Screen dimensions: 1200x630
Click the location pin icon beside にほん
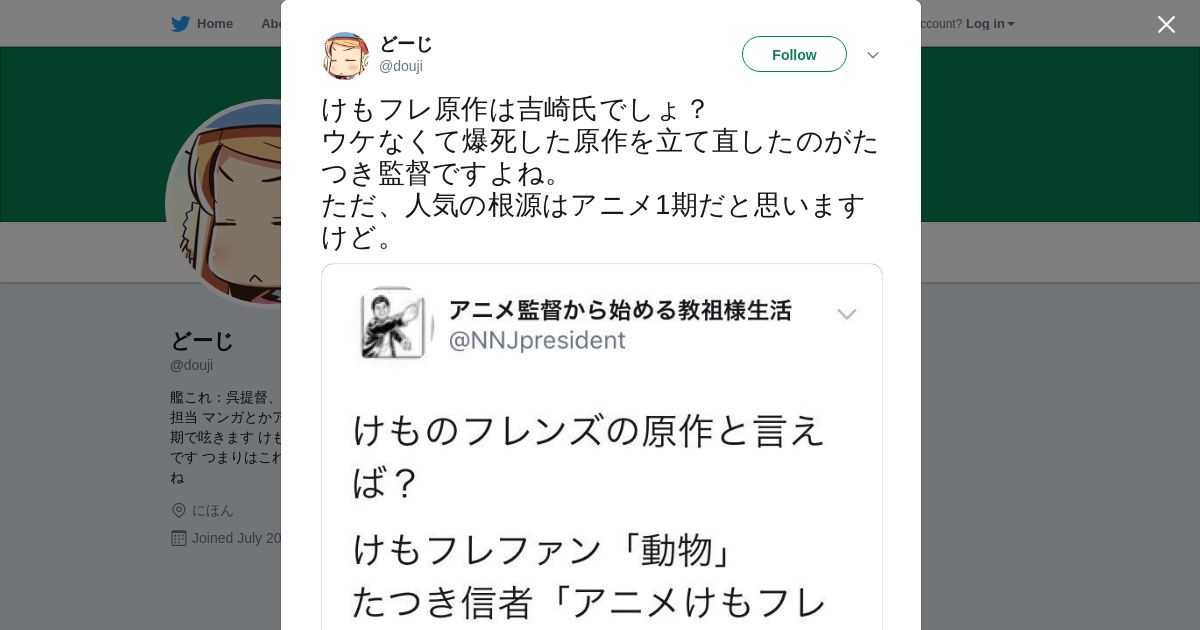tap(179, 511)
